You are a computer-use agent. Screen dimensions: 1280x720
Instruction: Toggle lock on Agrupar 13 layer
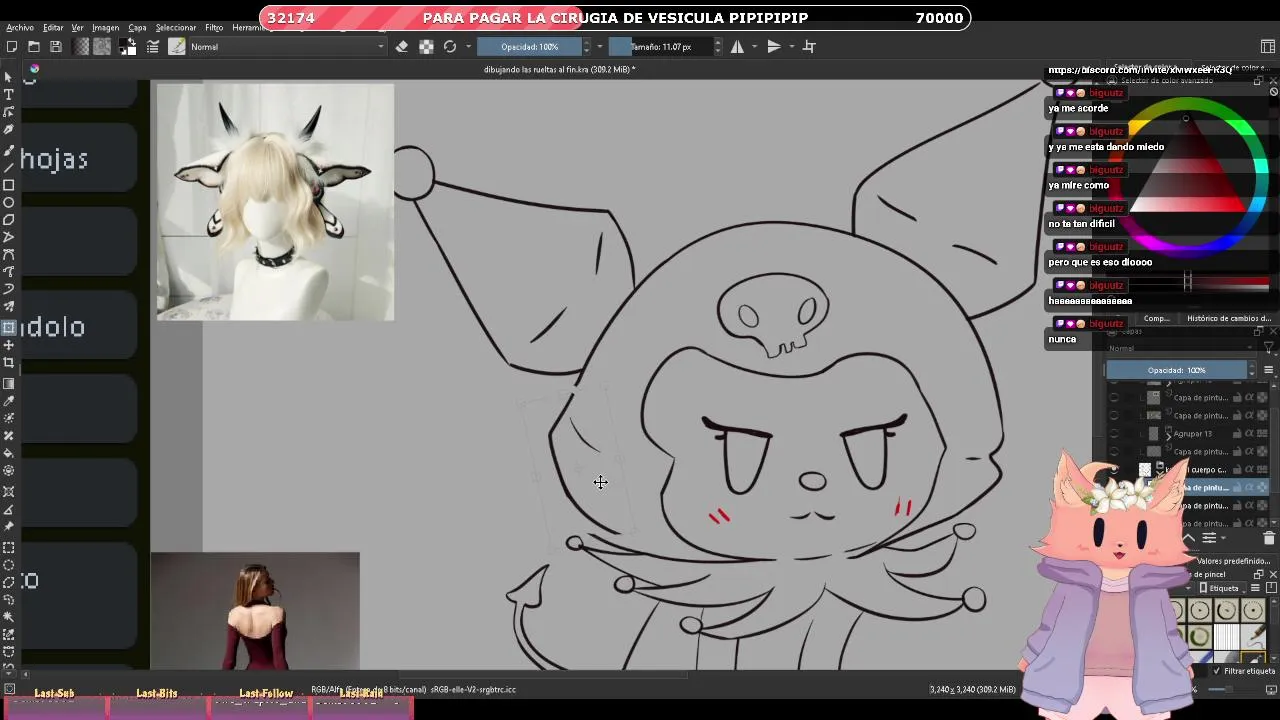[1236, 434]
